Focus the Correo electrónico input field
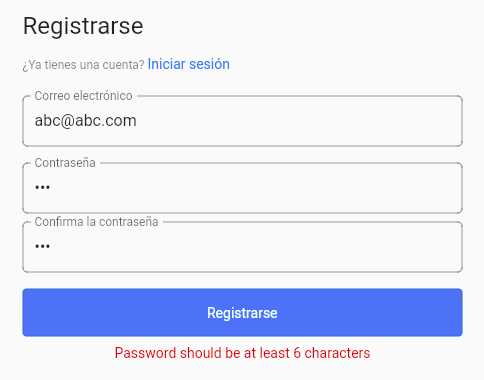 pyautogui.click(x=242, y=121)
